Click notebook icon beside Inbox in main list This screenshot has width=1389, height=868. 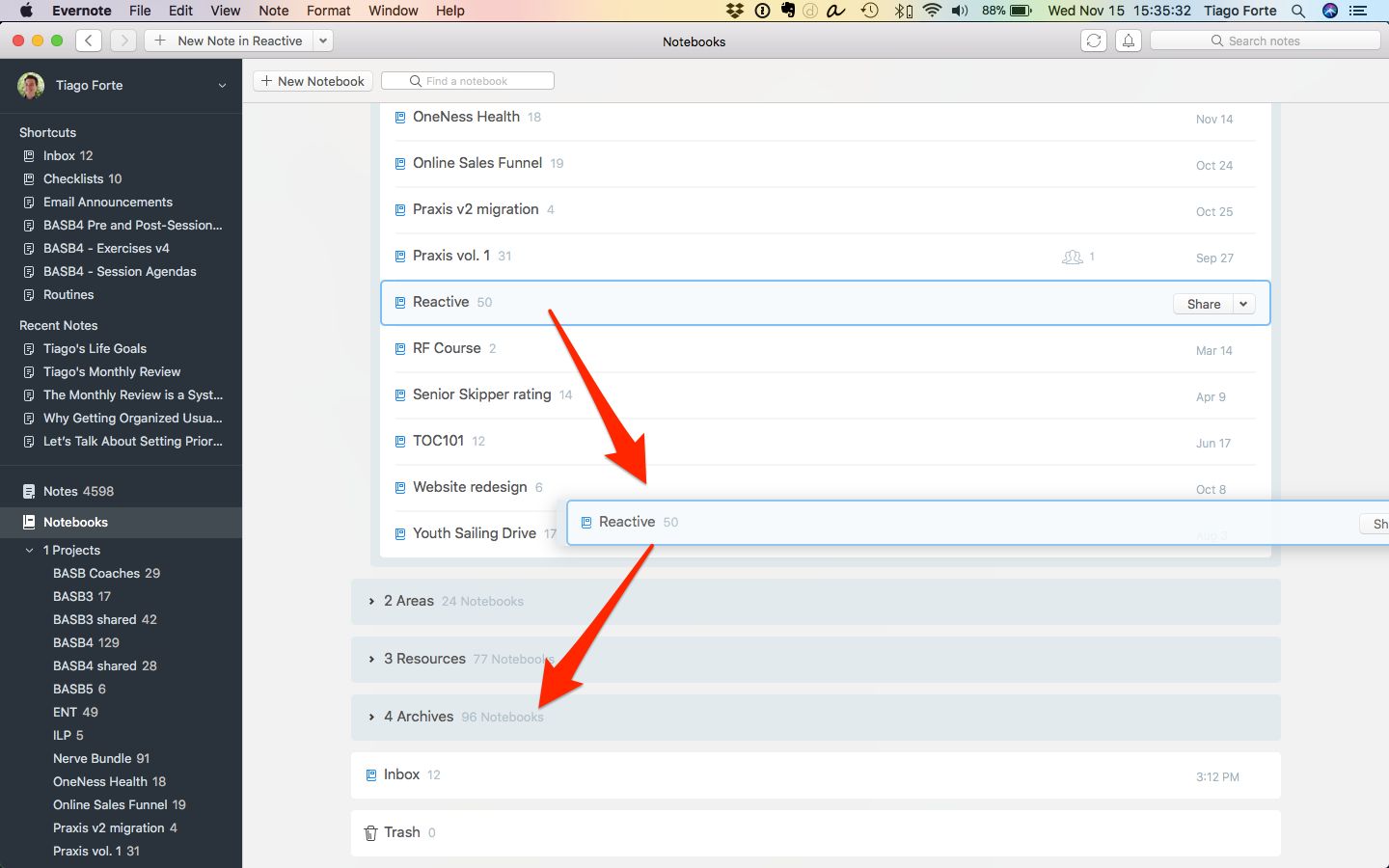(370, 774)
